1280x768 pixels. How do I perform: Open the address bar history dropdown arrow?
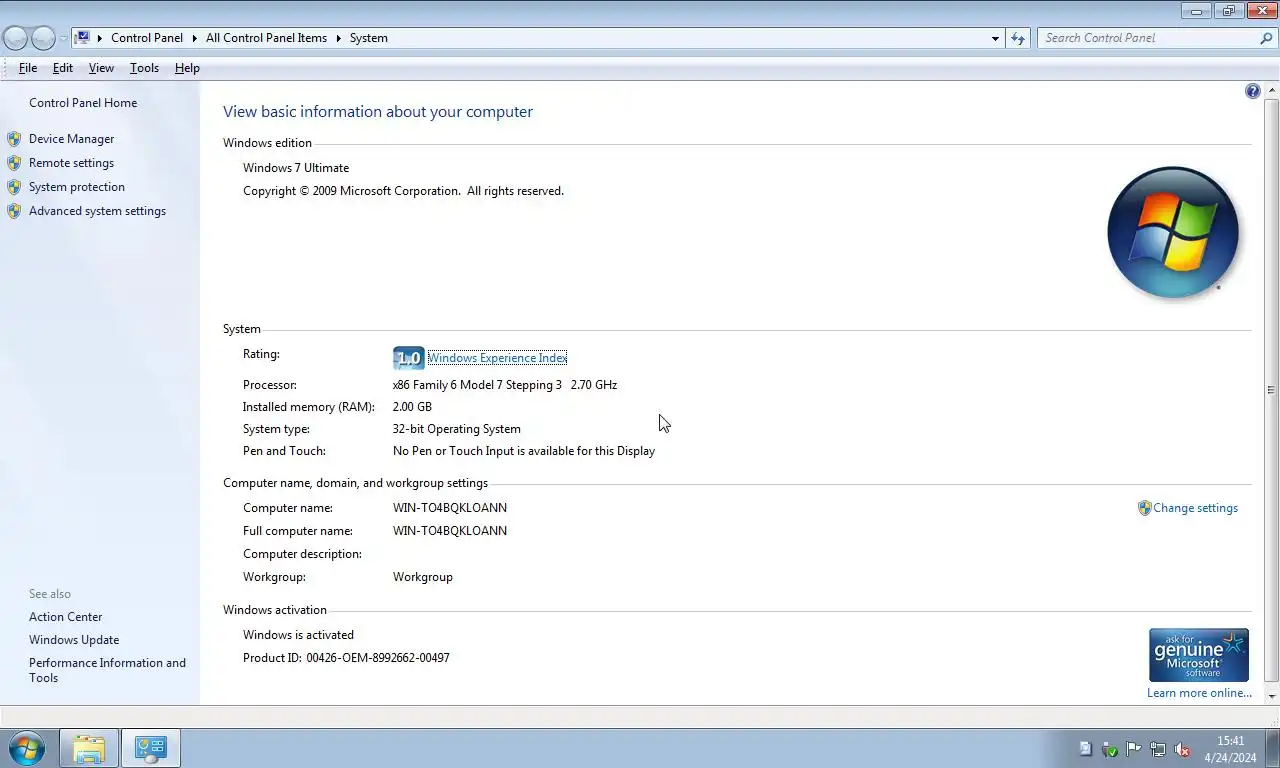[995, 38]
